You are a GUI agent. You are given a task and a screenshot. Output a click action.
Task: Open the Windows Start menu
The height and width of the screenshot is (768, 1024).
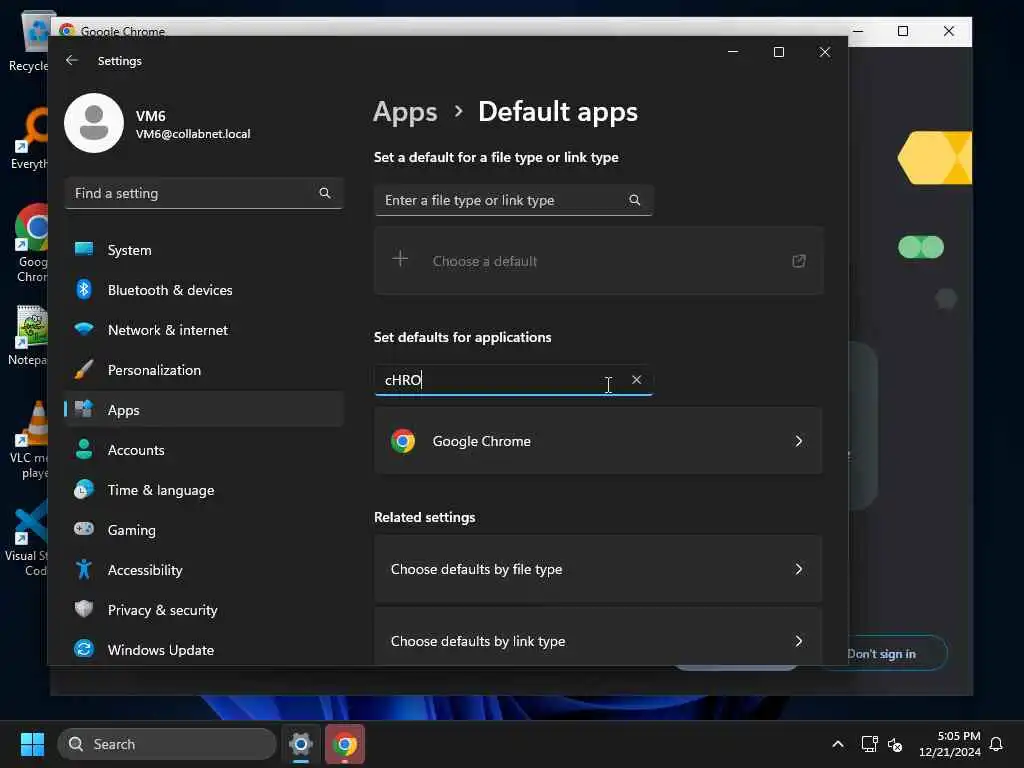pyautogui.click(x=32, y=744)
